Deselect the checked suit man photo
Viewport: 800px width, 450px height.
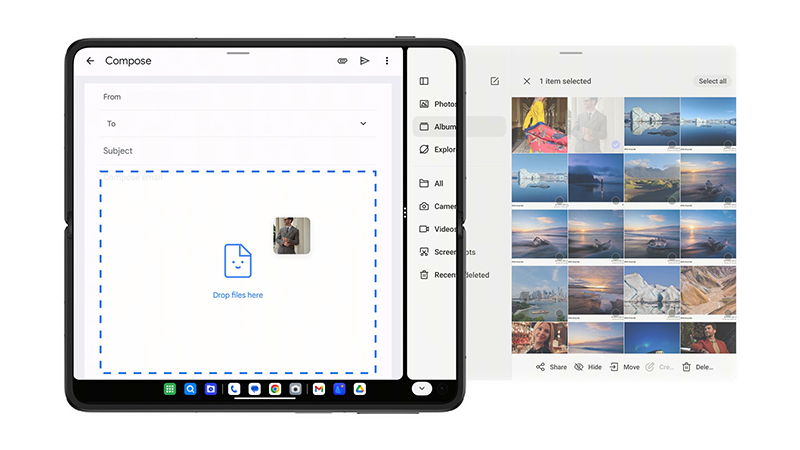[596, 124]
